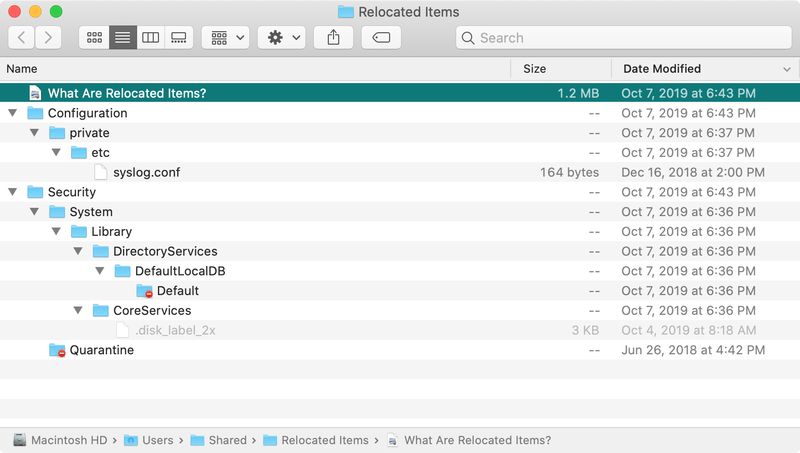
Task: Click the '.disk_label_2x' file name
Action: point(175,330)
